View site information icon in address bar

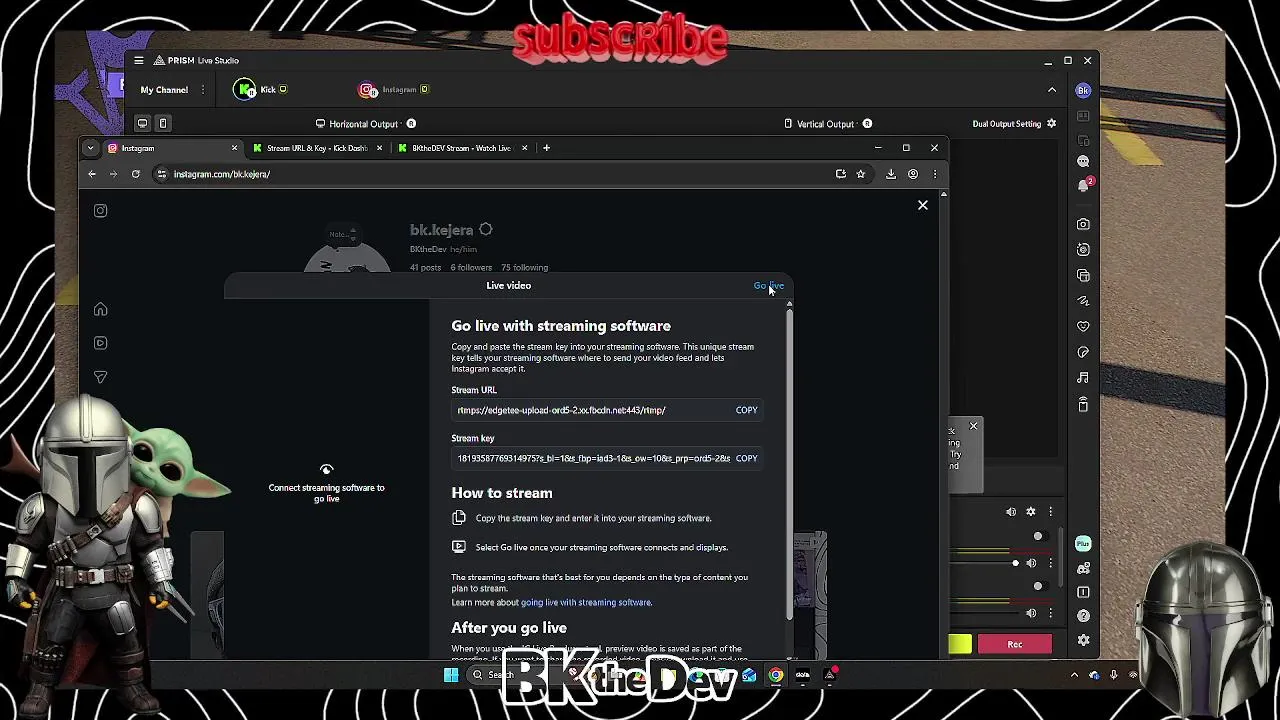coord(161,174)
